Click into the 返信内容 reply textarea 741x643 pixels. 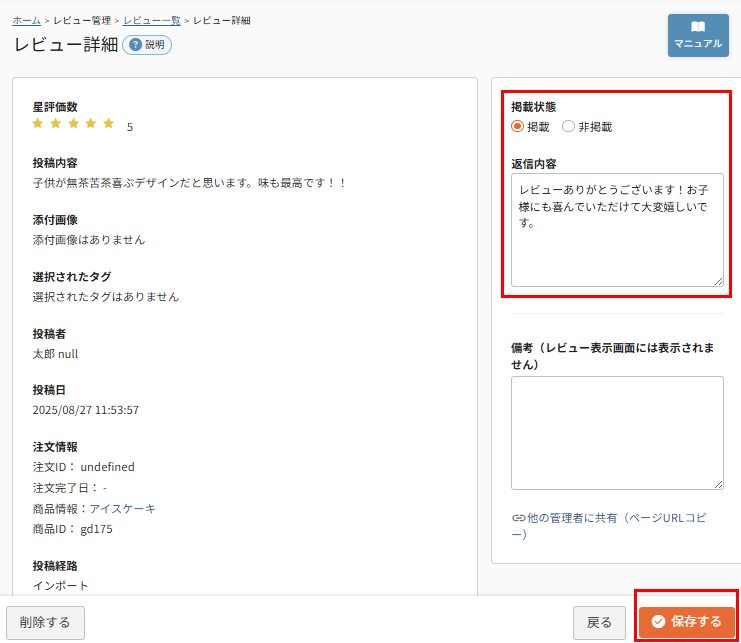coord(617,230)
